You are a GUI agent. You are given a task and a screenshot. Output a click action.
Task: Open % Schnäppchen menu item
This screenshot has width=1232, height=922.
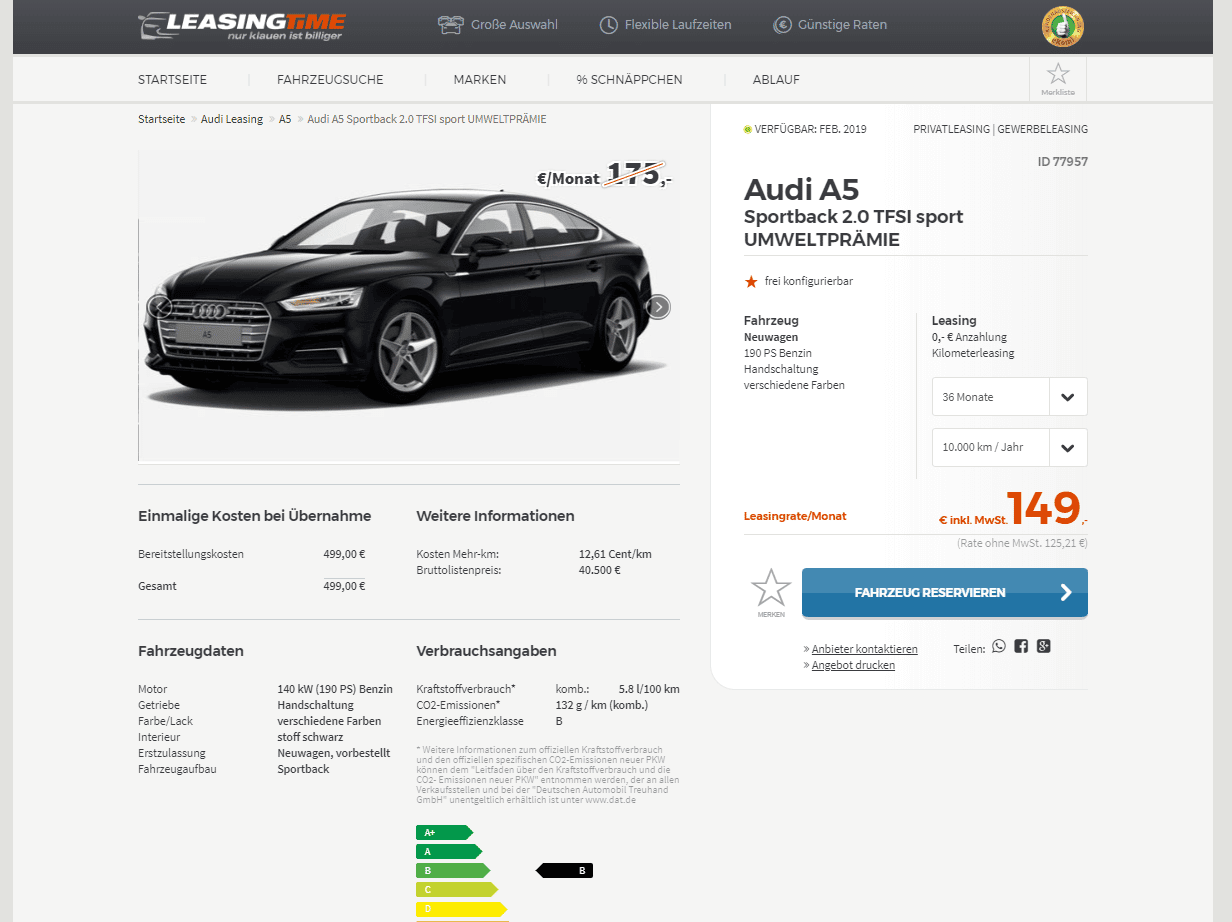(x=629, y=80)
